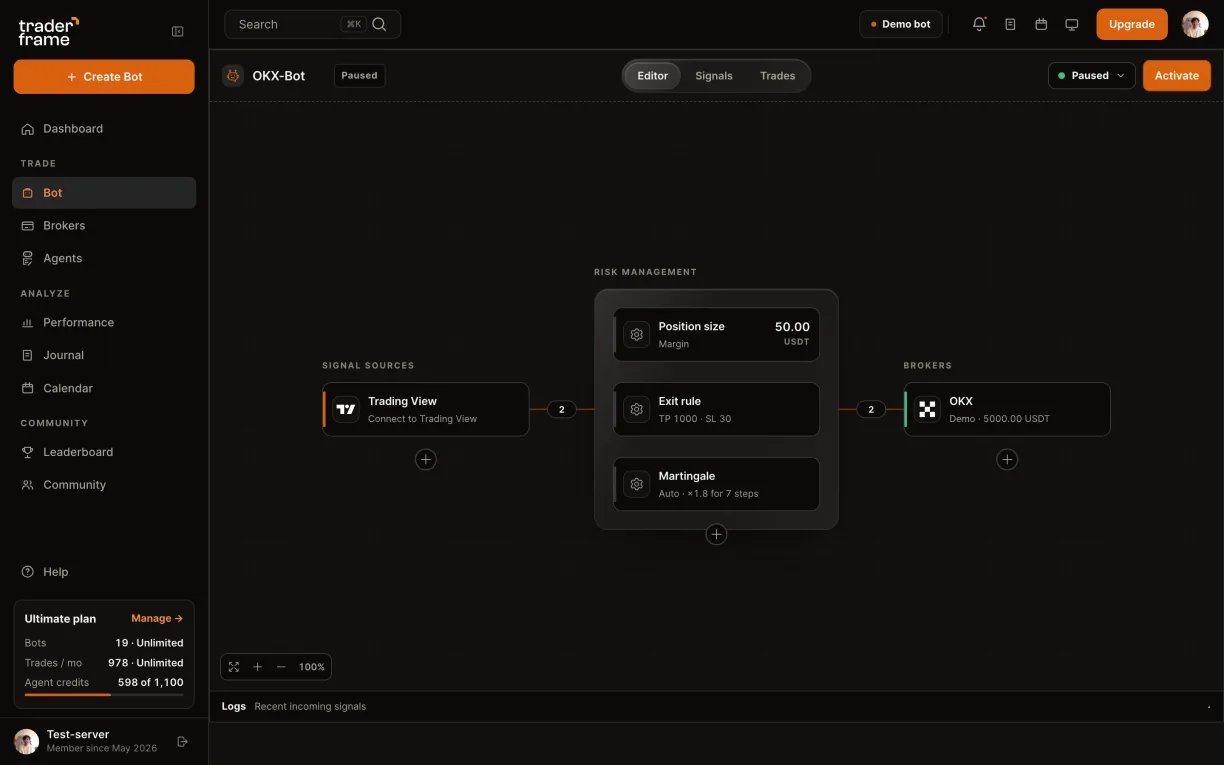
Task: Click '978 · Unlimited' trades value
Action: tap(146, 663)
